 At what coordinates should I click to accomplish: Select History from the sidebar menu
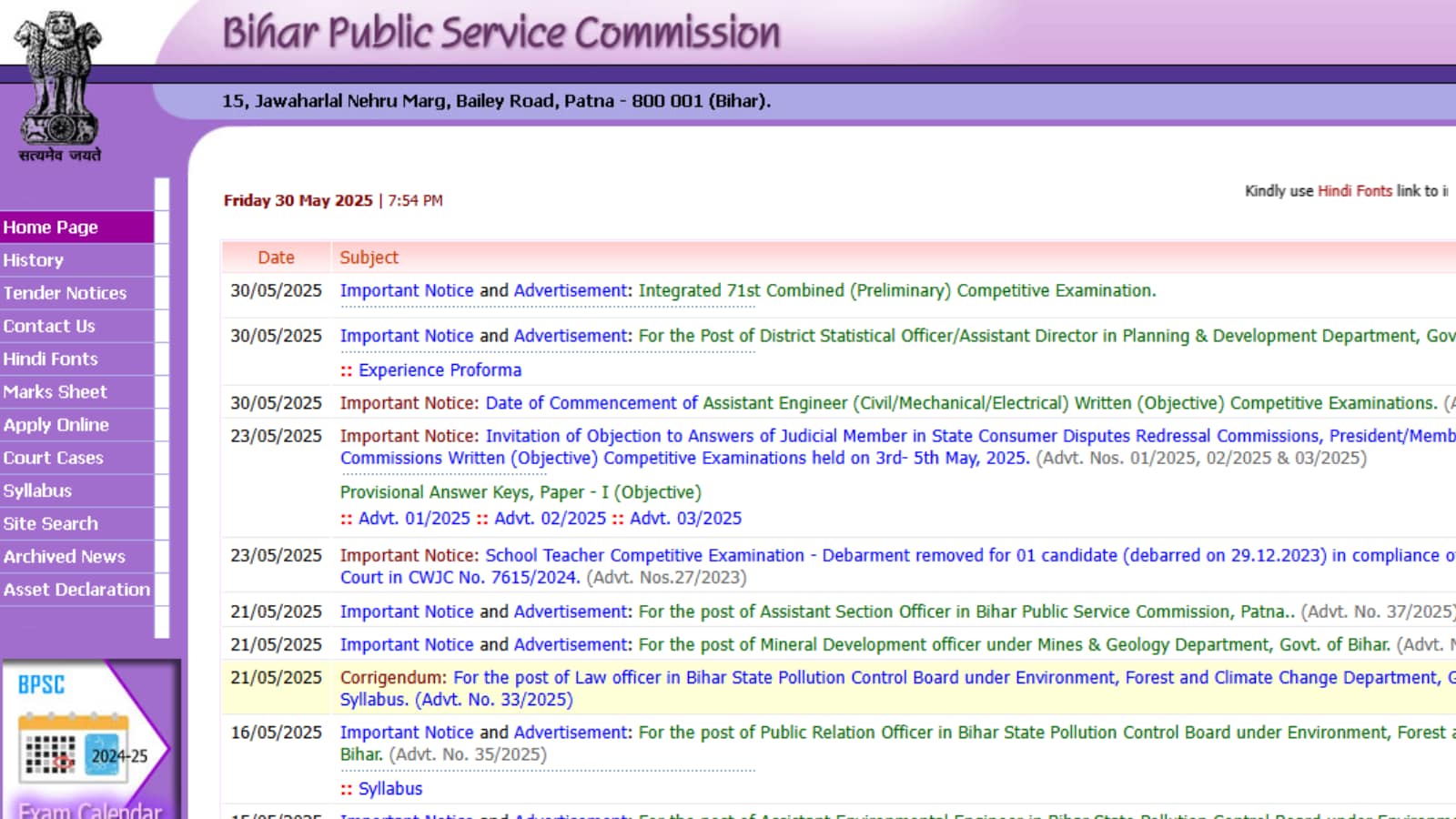pyautogui.click(x=33, y=259)
